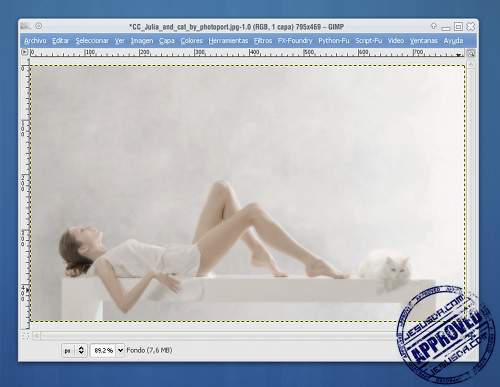Open the Filtros menu

[263, 41]
